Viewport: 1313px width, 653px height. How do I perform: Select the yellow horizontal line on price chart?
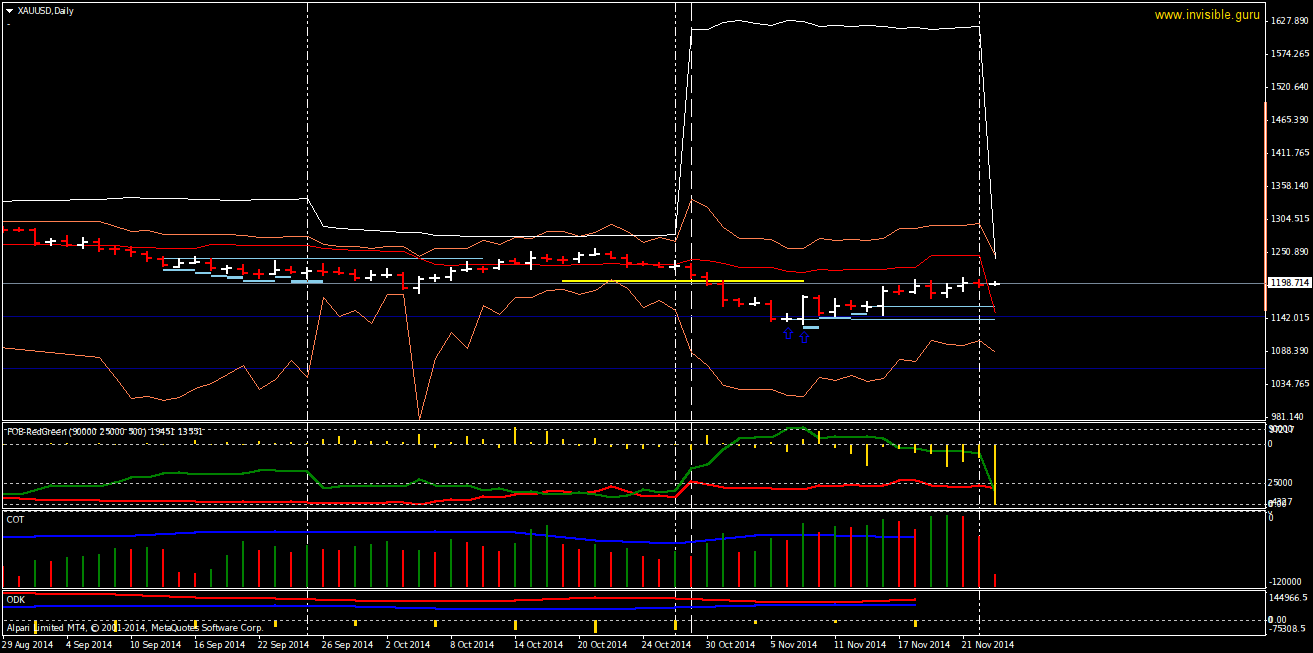coord(683,281)
